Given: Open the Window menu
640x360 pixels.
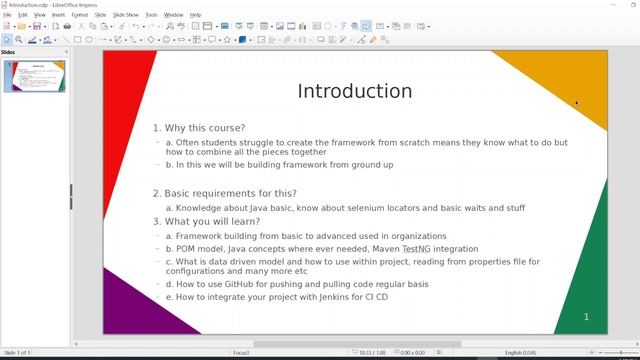Looking at the screenshot, I should point(173,15).
